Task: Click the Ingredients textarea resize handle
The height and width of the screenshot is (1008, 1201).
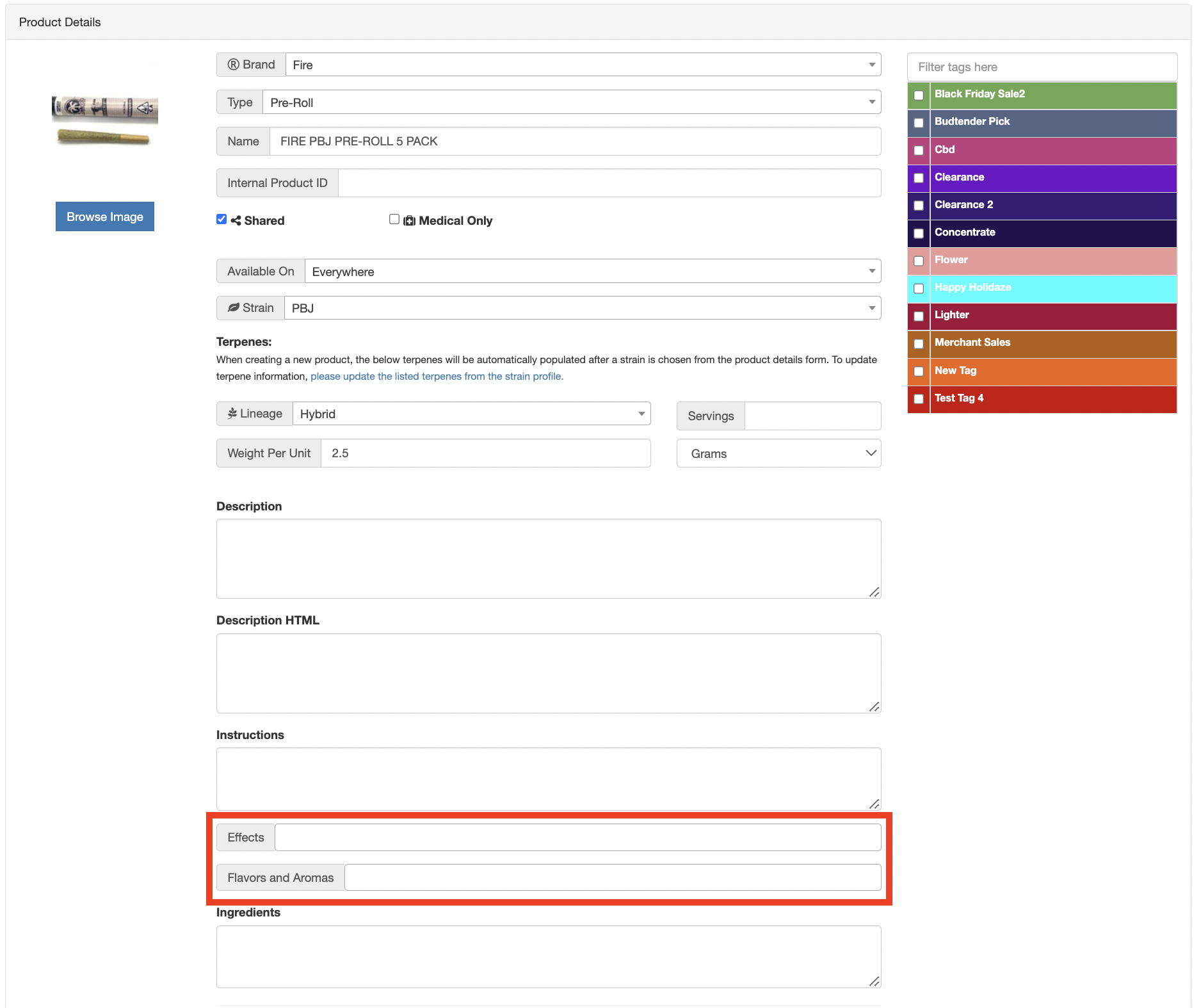Action: click(875, 982)
